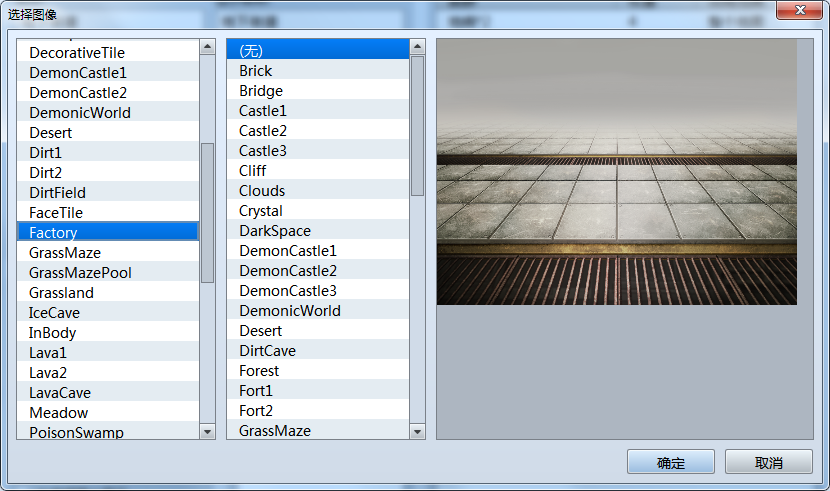Choose the Castle1 entry
Viewport: 830px width, 491px height.
(x=318, y=111)
